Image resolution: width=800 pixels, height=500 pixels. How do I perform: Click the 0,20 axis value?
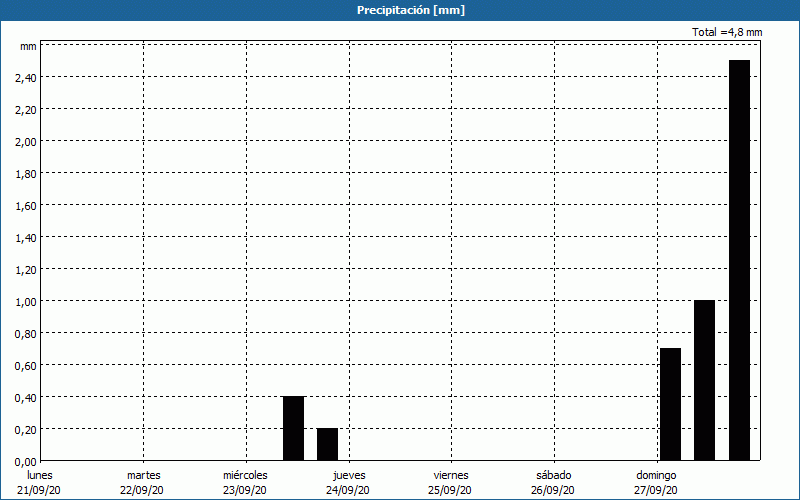26,430
